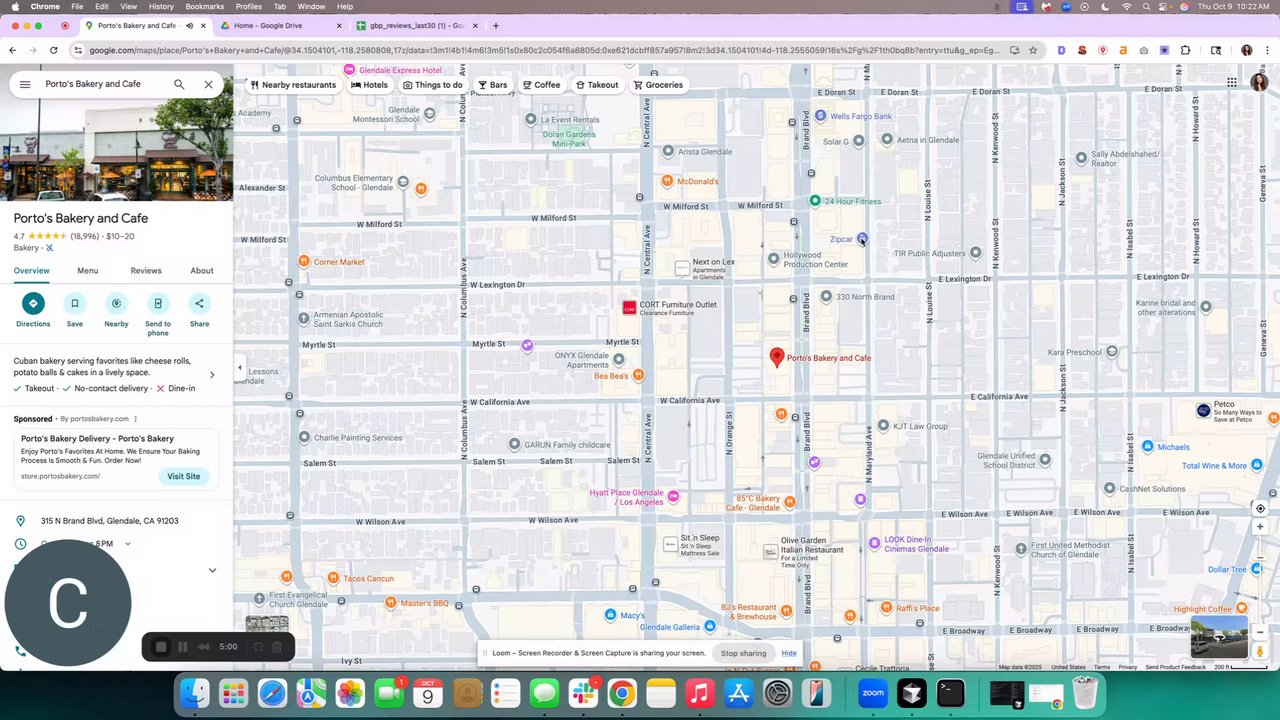Open the Google Maps hamburger menu
Screen dimensions: 1280x720
25,84
